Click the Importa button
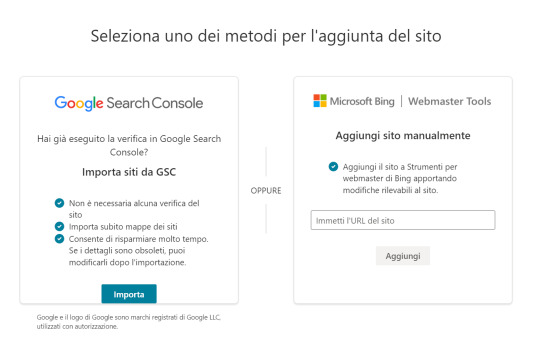 129,294
